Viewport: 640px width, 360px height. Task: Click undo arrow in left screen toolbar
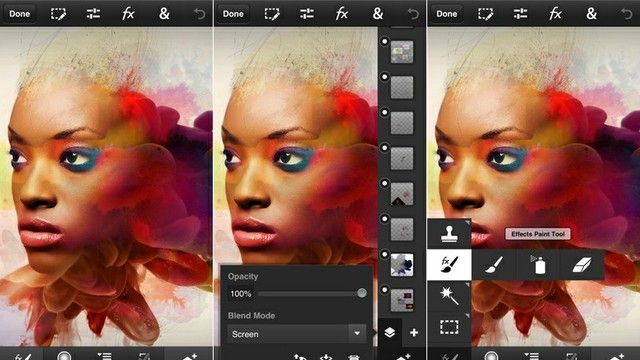coord(200,14)
